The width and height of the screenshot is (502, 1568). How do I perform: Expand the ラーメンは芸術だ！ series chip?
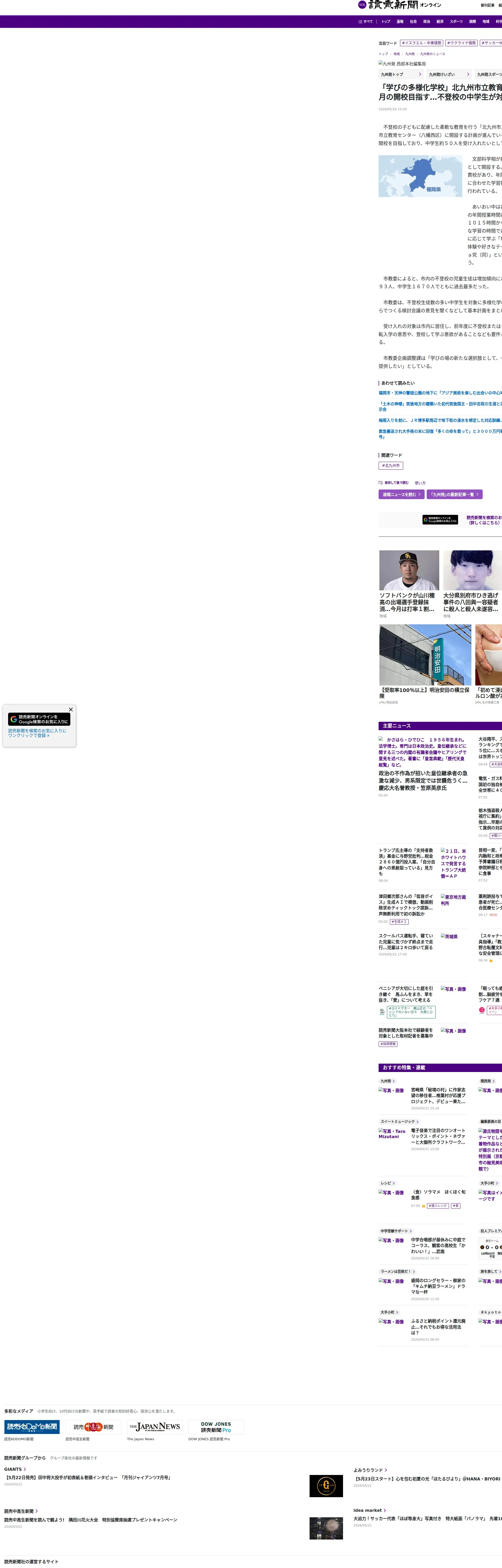398,1272
